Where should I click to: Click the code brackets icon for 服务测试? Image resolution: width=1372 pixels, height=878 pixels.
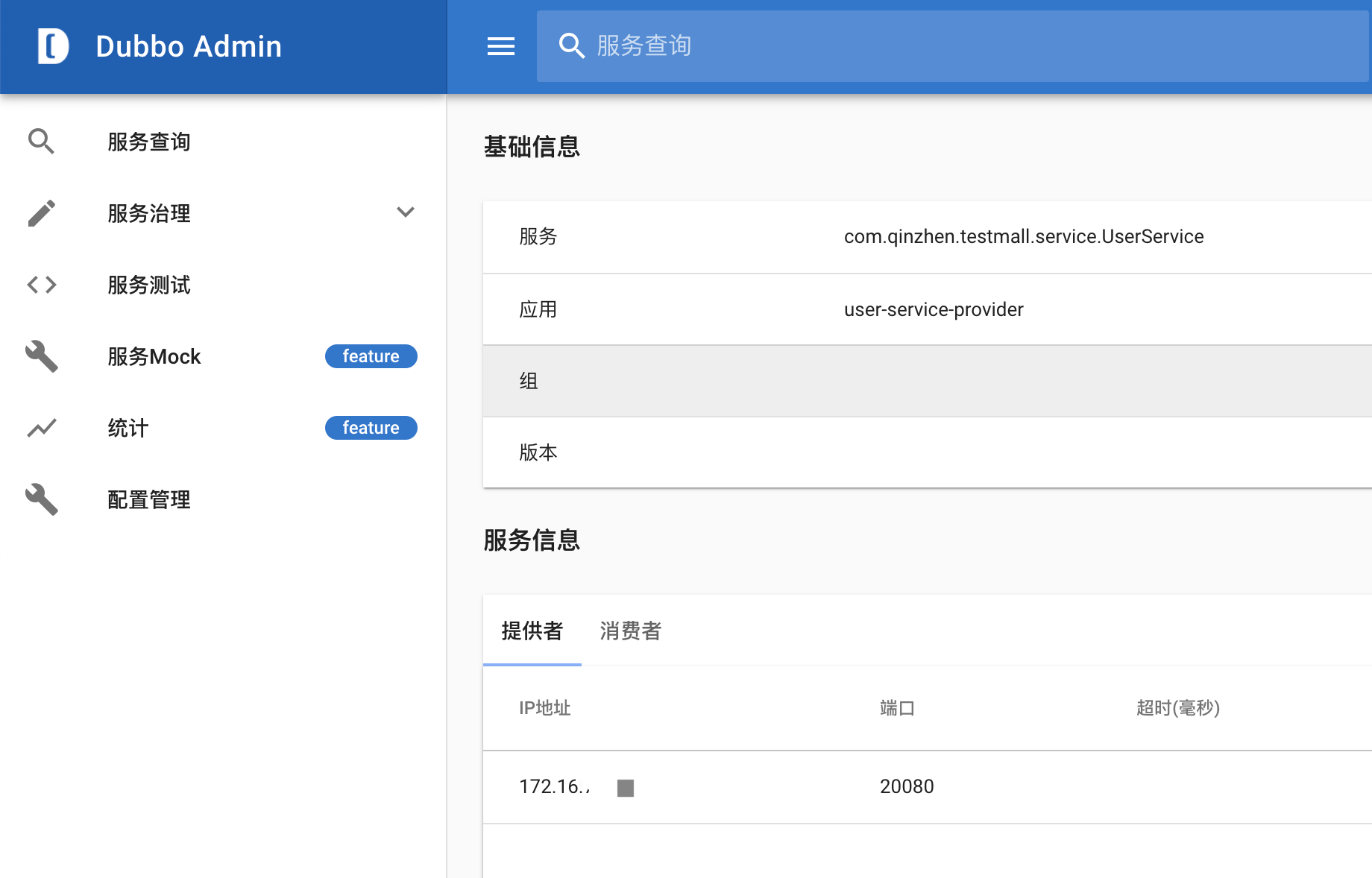(42, 285)
